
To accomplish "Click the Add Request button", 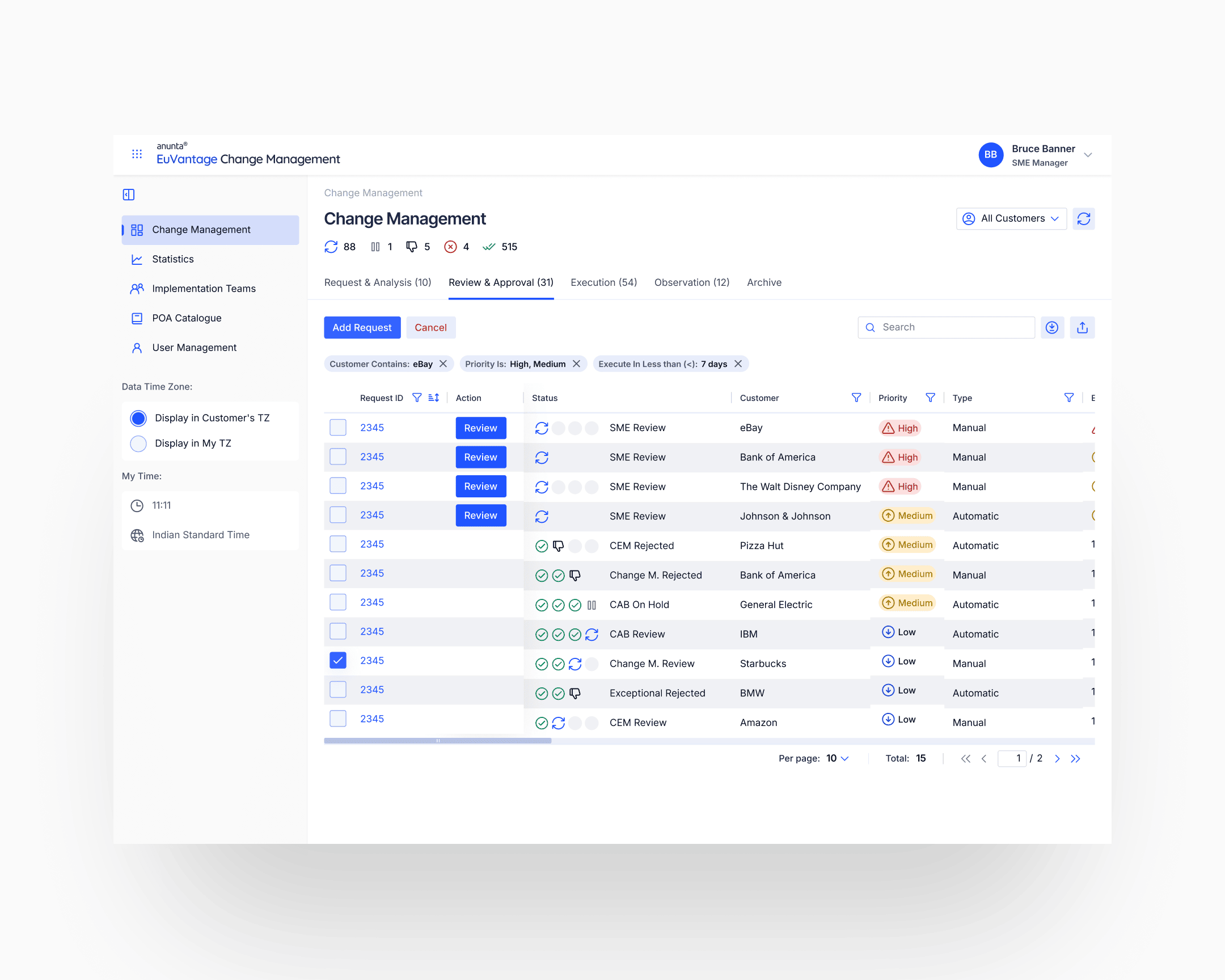I will pyautogui.click(x=362, y=327).
